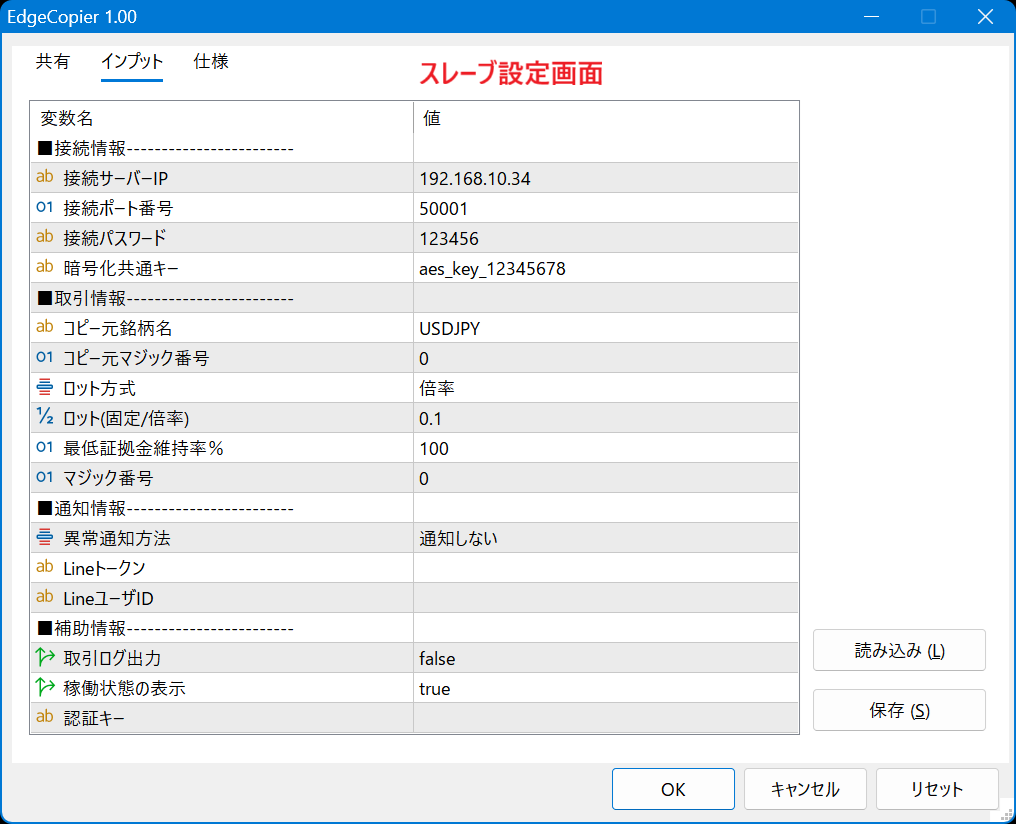Click the リセット button
This screenshot has height=824, width=1016.
point(937,789)
